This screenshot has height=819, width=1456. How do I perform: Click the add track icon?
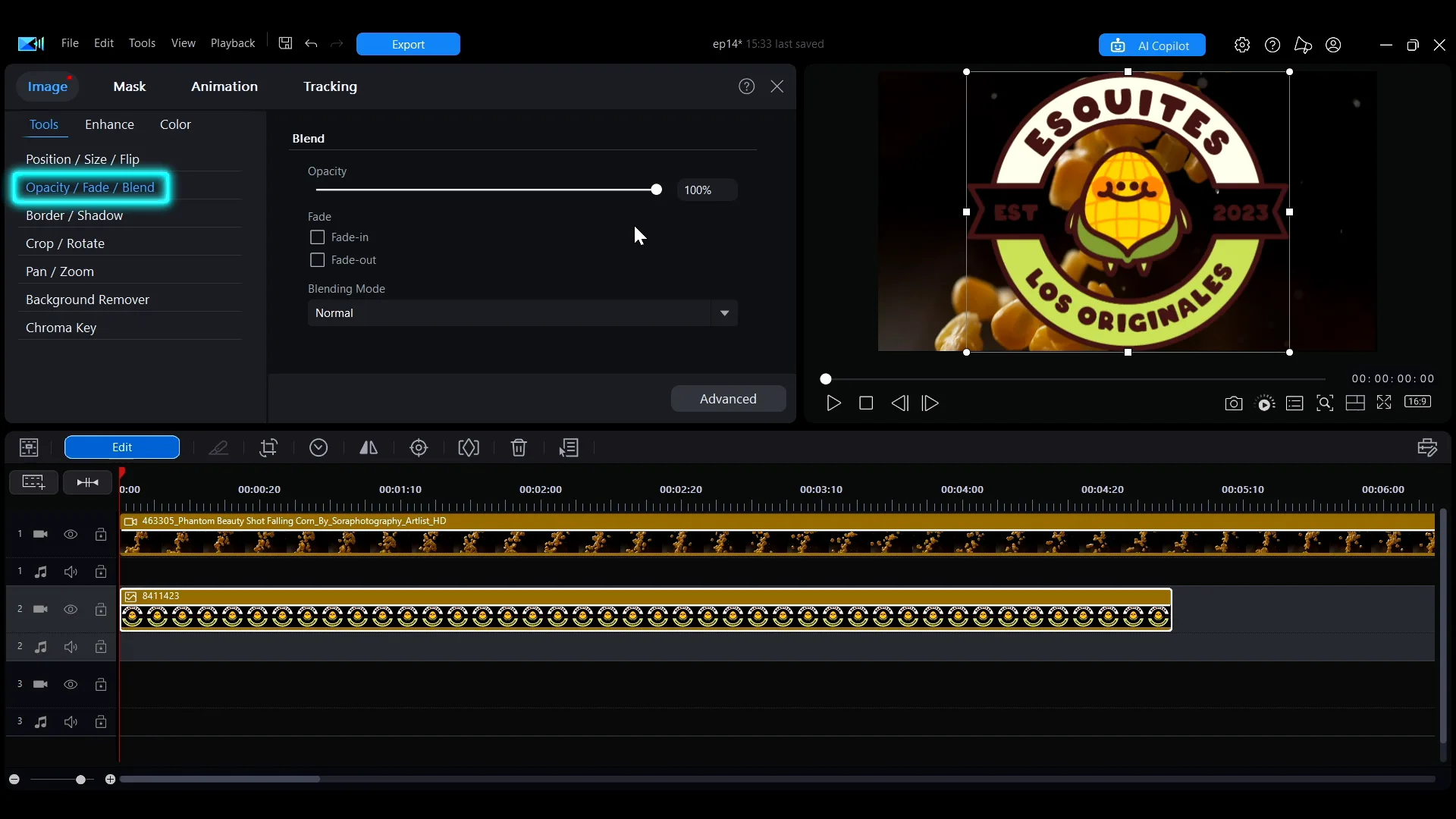coord(33,482)
